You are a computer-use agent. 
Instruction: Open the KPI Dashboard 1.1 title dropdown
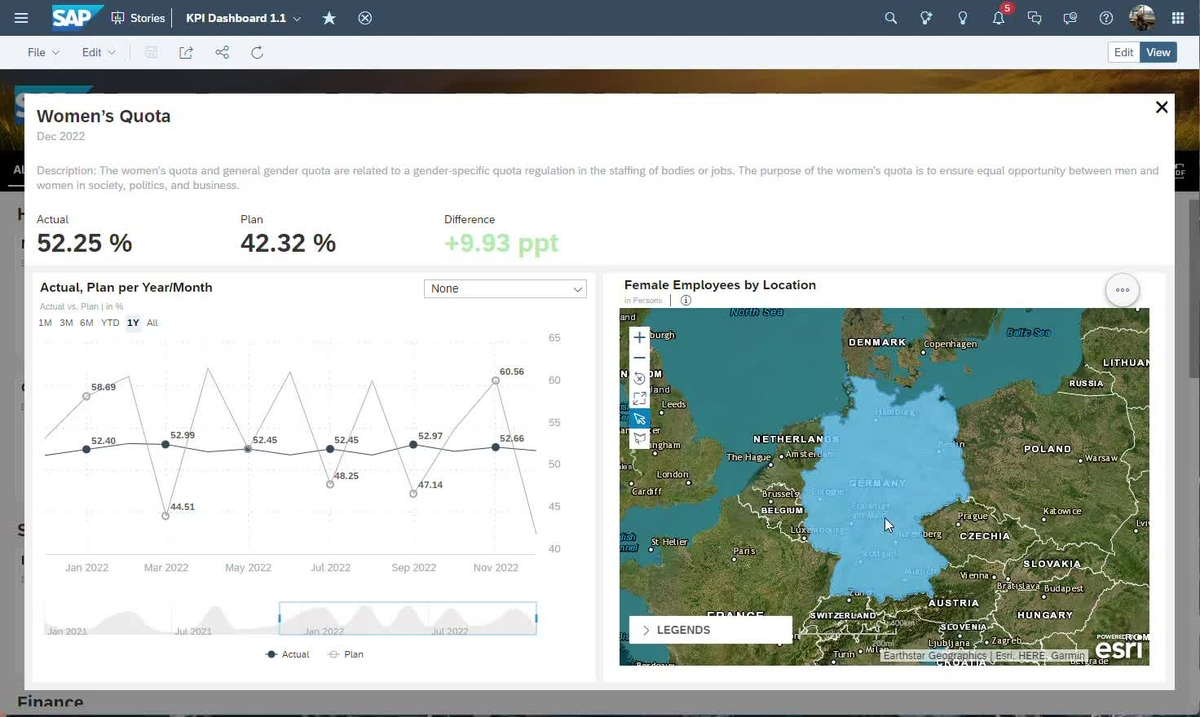click(297, 17)
